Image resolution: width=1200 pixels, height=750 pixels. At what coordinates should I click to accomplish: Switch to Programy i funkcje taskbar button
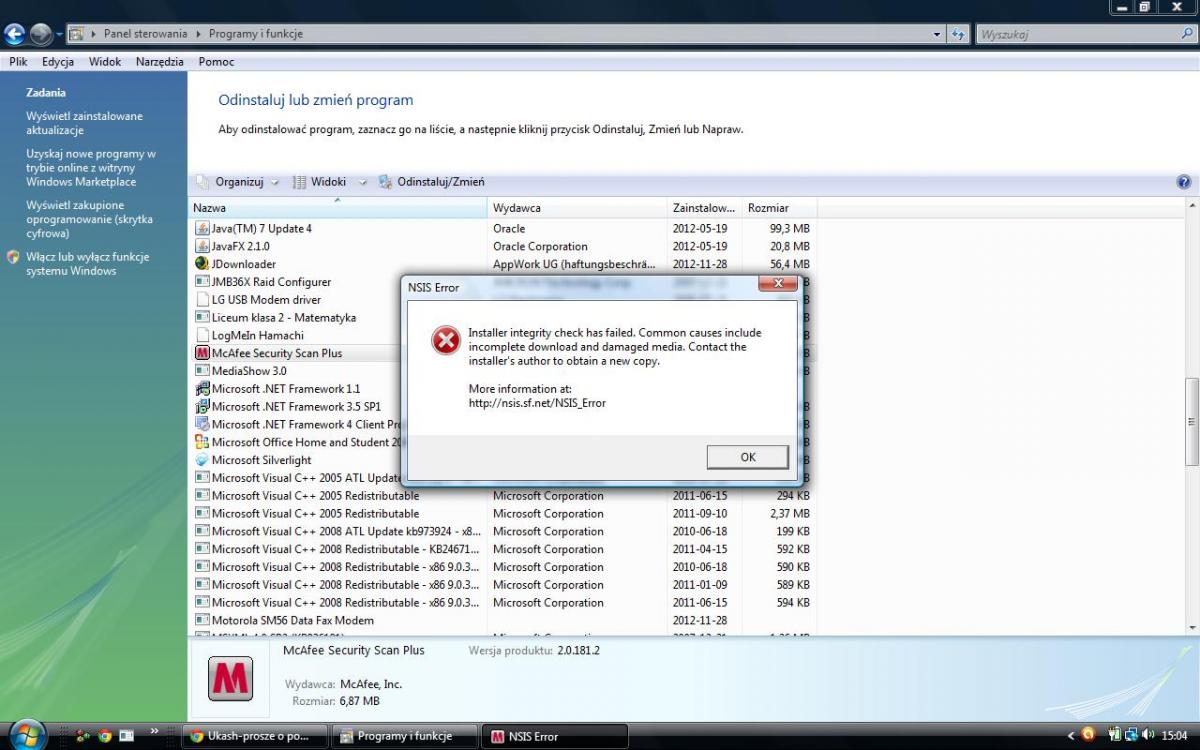coord(406,736)
